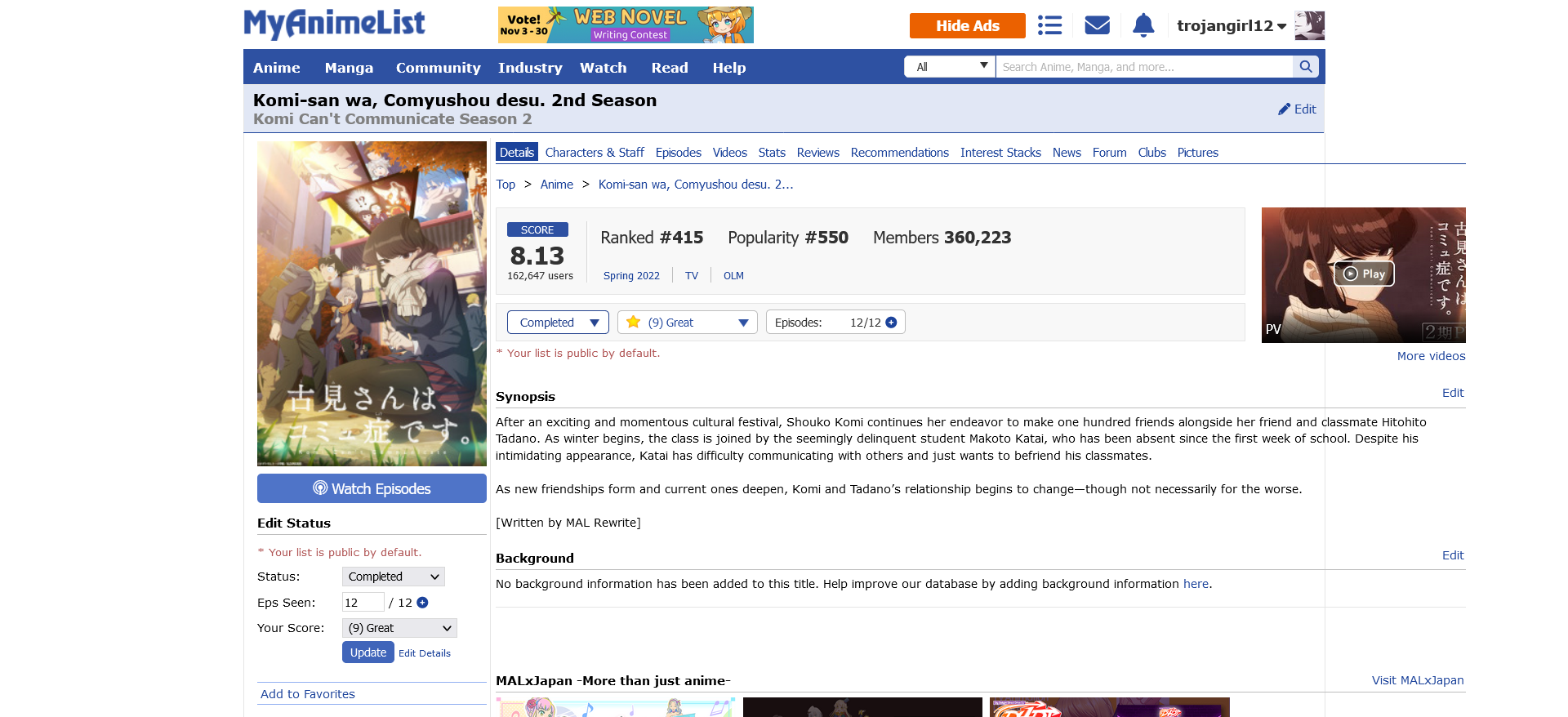Viewport: 1568px width, 717px height.
Task: Click the MyAnimeList logo
Action: [334, 24]
